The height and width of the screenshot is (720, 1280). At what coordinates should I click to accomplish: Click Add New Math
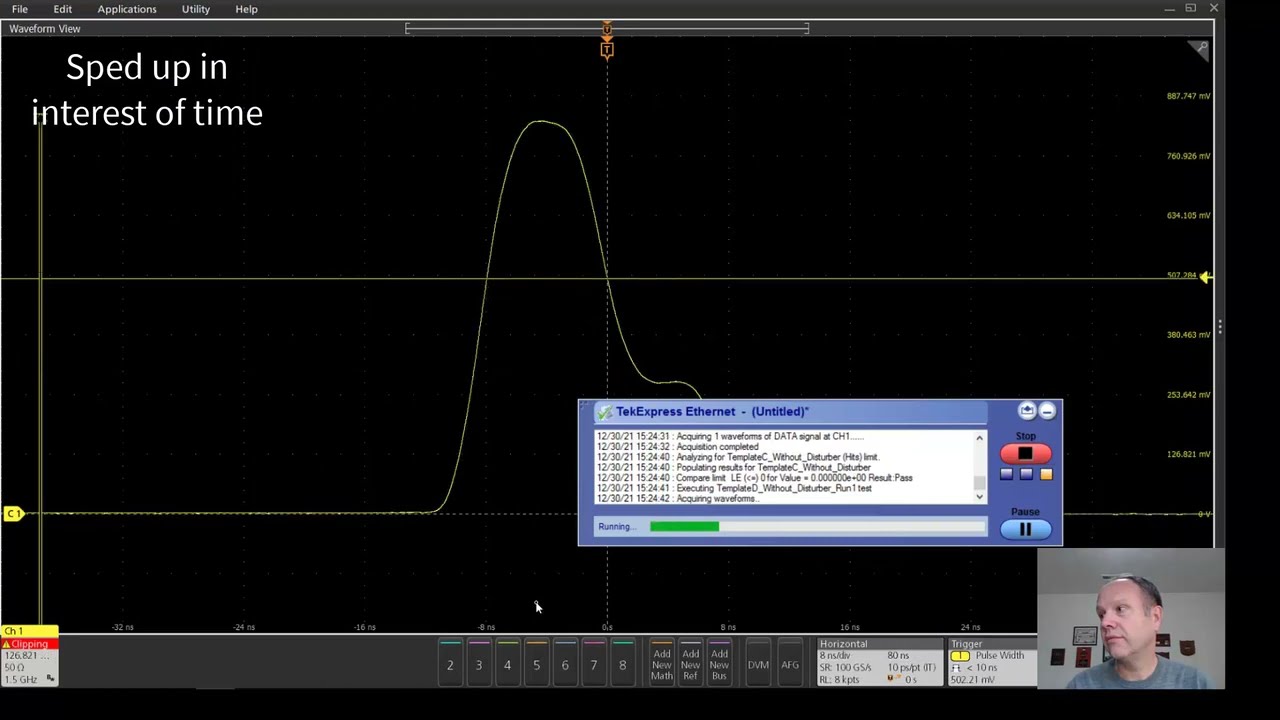(662, 664)
